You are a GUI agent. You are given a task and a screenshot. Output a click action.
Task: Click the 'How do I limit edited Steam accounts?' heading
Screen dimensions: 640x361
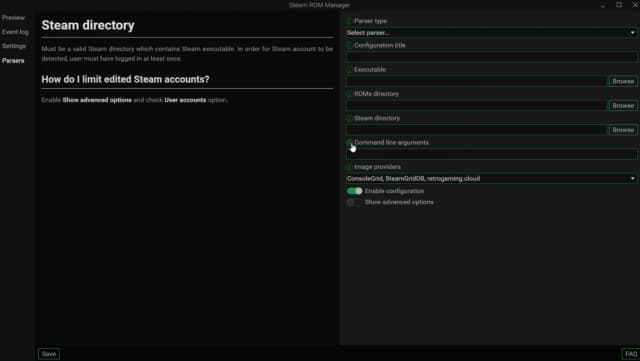coord(125,79)
